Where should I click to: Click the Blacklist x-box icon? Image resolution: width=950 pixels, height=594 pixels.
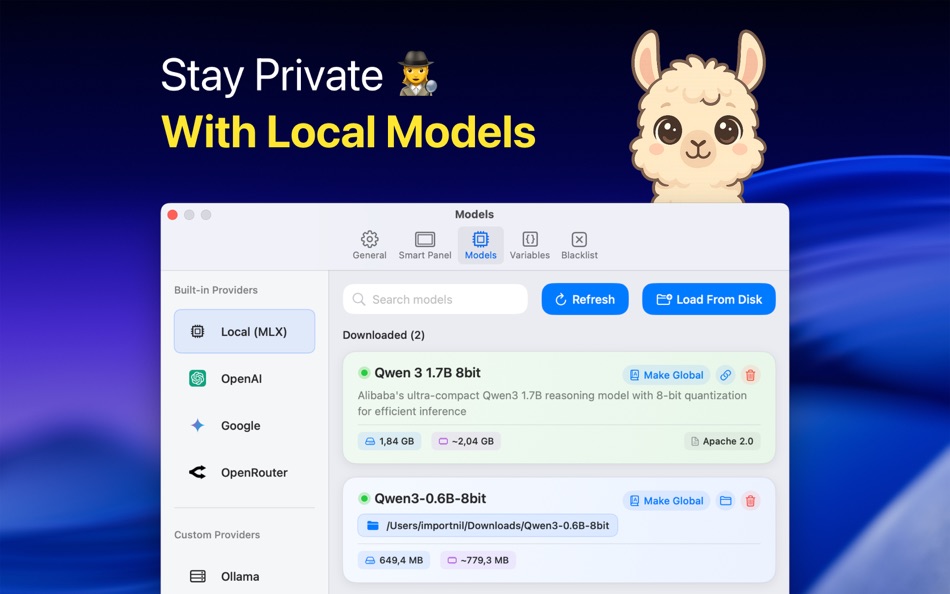579,239
